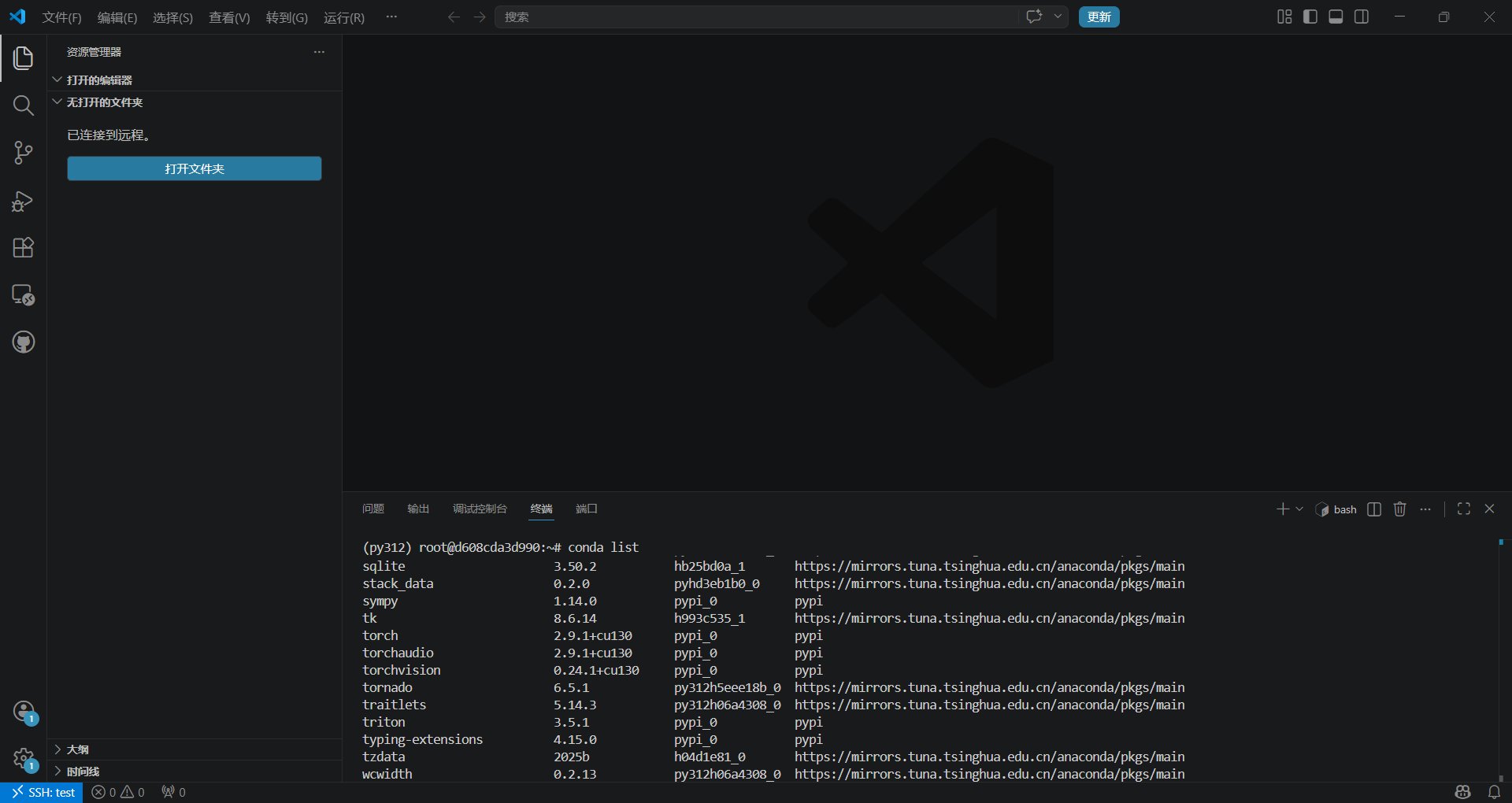Open the 文件(F) menu

click(x=61, y=17)
